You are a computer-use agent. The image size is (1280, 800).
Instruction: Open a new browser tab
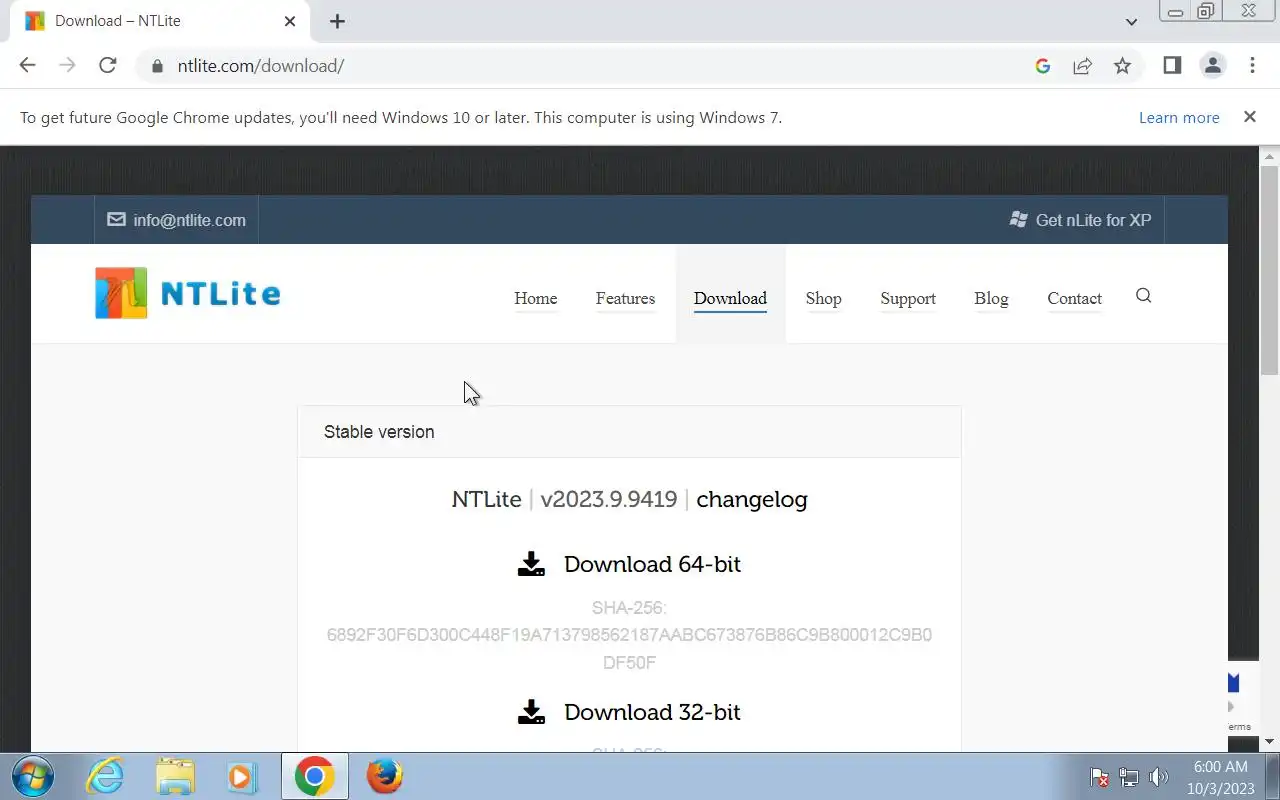click(x=337, y=21)
